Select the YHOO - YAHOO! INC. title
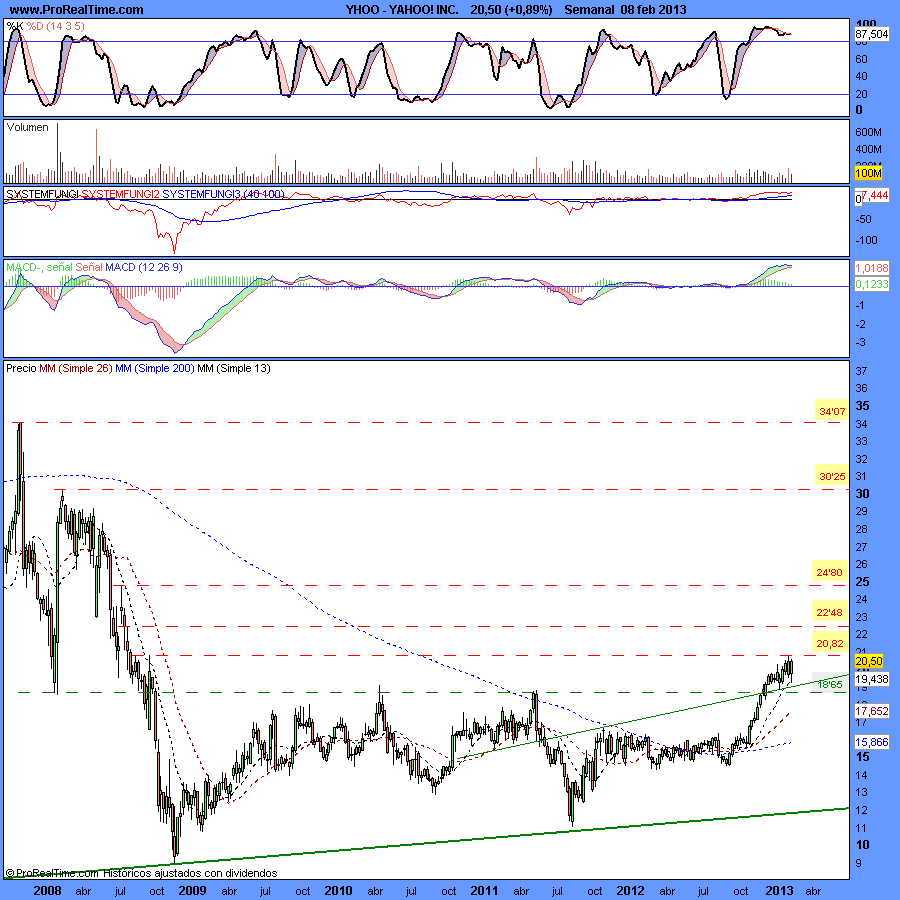This screenshot has height=900, width=900. [402, 10]
